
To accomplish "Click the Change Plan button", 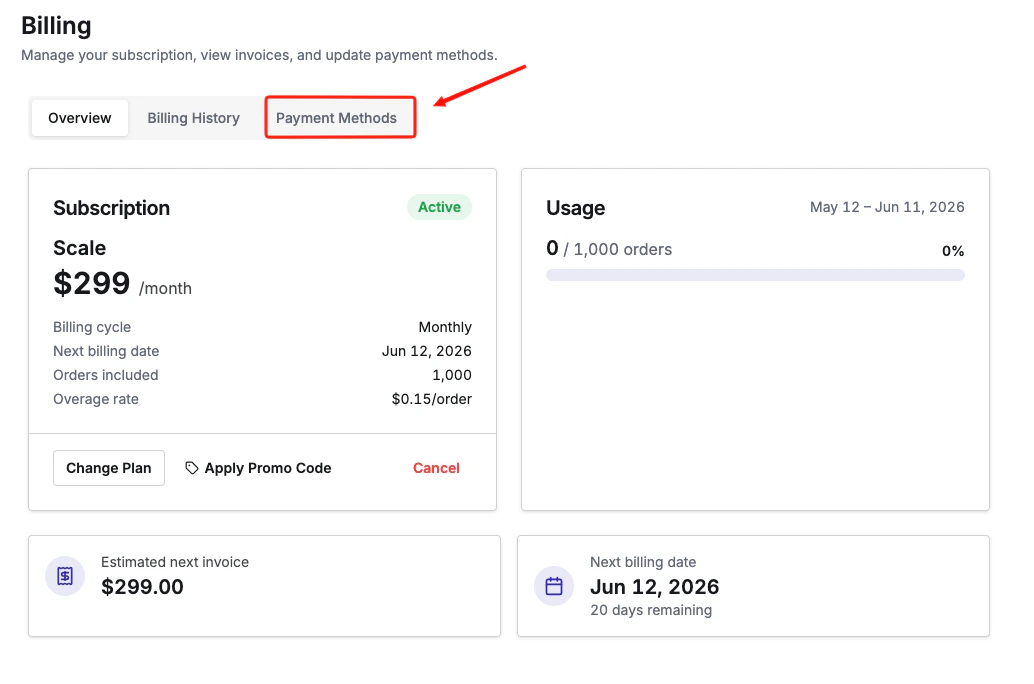I will (x=109, y=468).
